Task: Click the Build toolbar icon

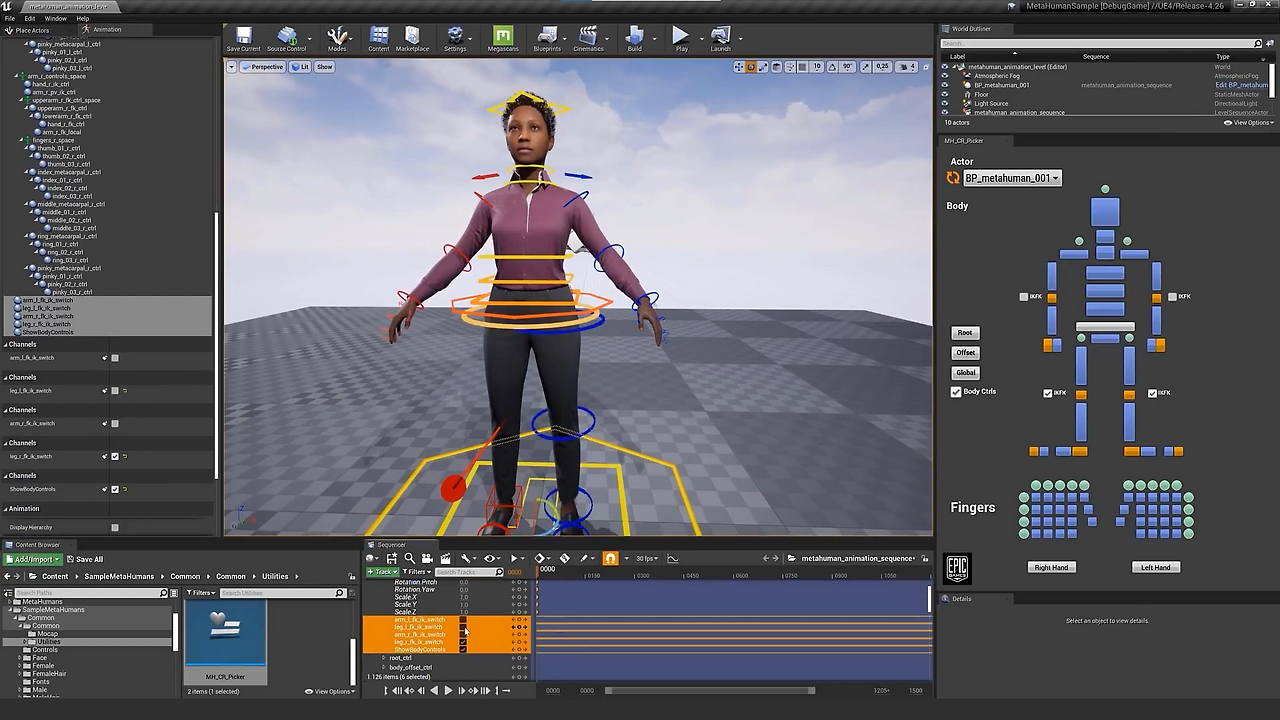Action: tap(634, 38)
